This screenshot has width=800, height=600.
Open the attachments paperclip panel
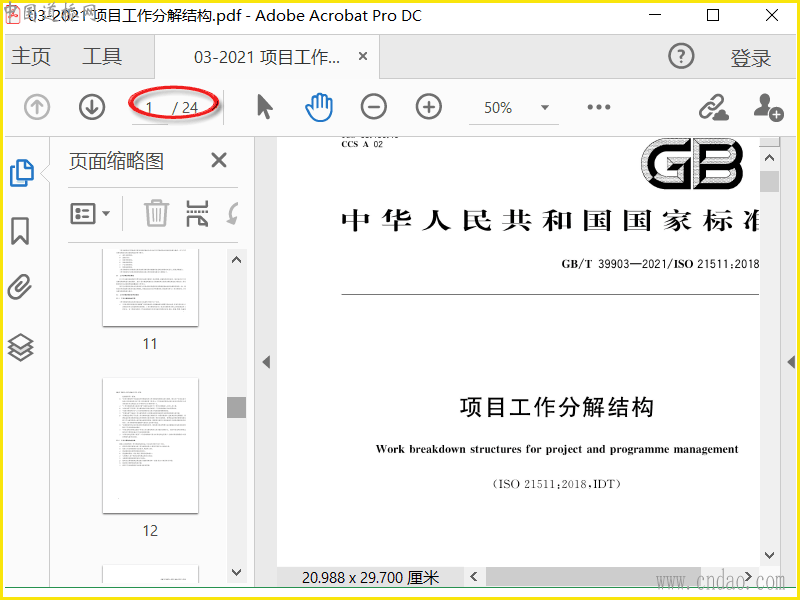point(20,287)
